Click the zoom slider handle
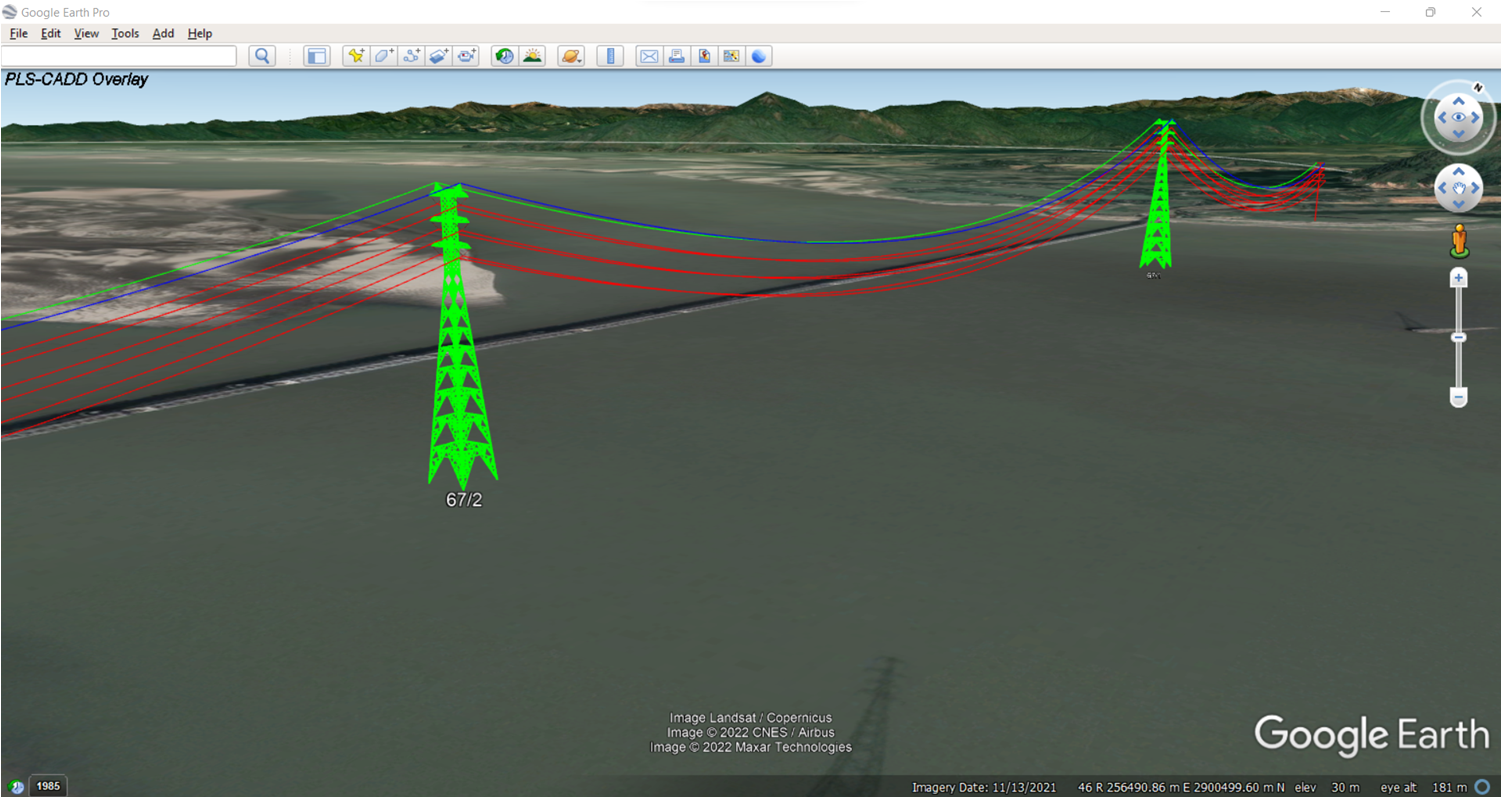Screen dimensions: 1502x798 tap(1459, 338)
